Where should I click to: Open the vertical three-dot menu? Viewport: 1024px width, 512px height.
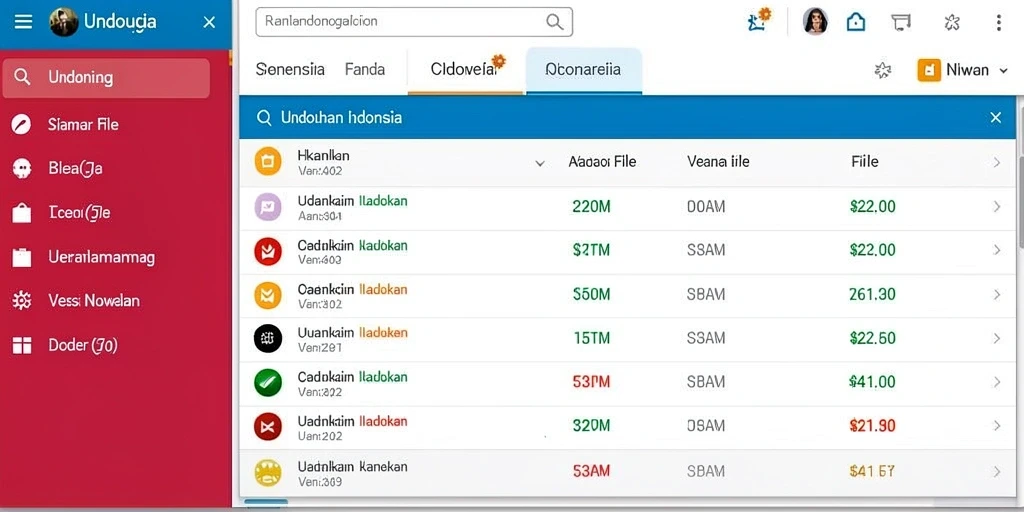pos(999,22)
